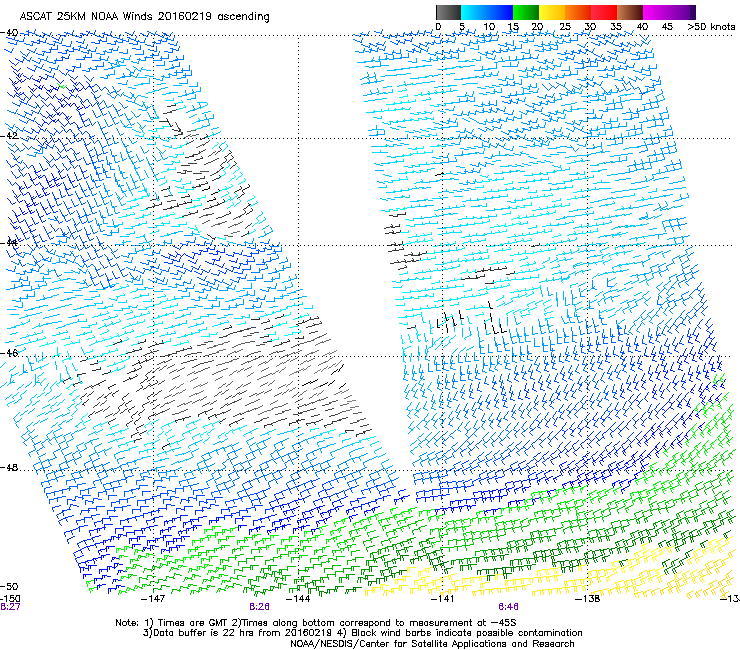Click the chart title 'ASCAT 25KM NOAA Winds 20160219 ascending'
This screenshot has width=740, height=650.
(x=144, y=17)
